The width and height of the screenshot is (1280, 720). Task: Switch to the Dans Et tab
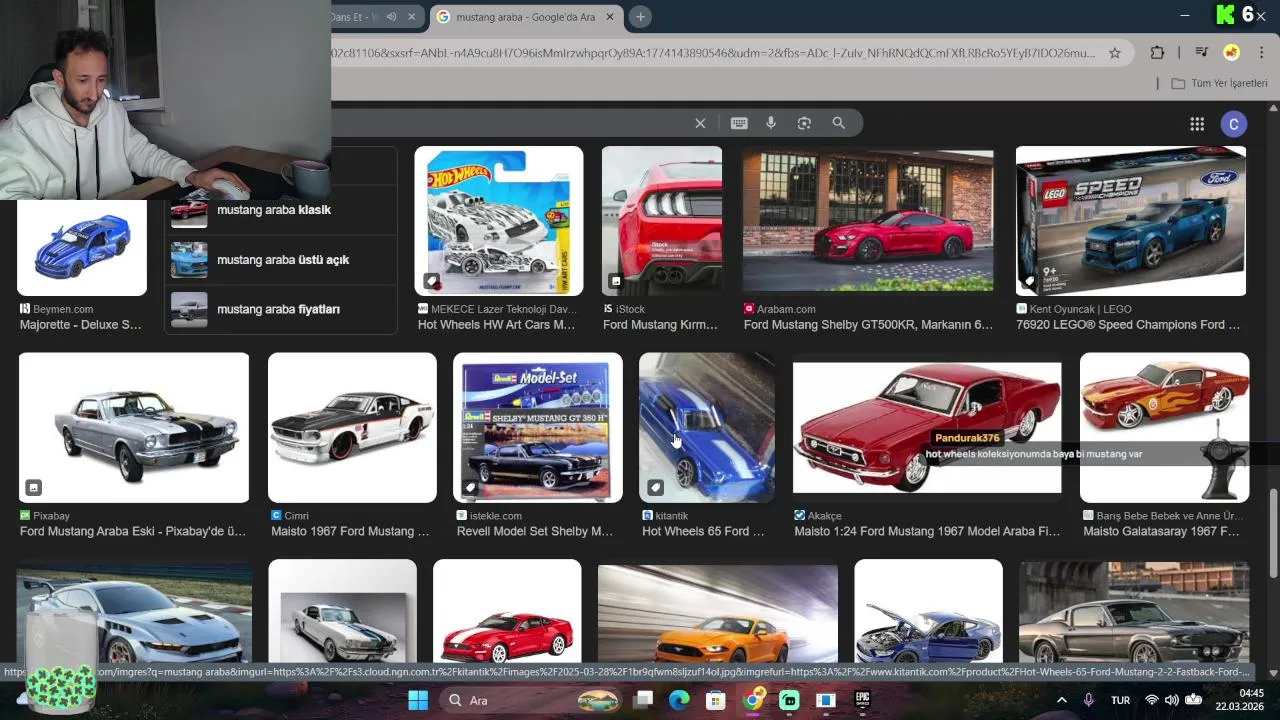coord(357,17)
